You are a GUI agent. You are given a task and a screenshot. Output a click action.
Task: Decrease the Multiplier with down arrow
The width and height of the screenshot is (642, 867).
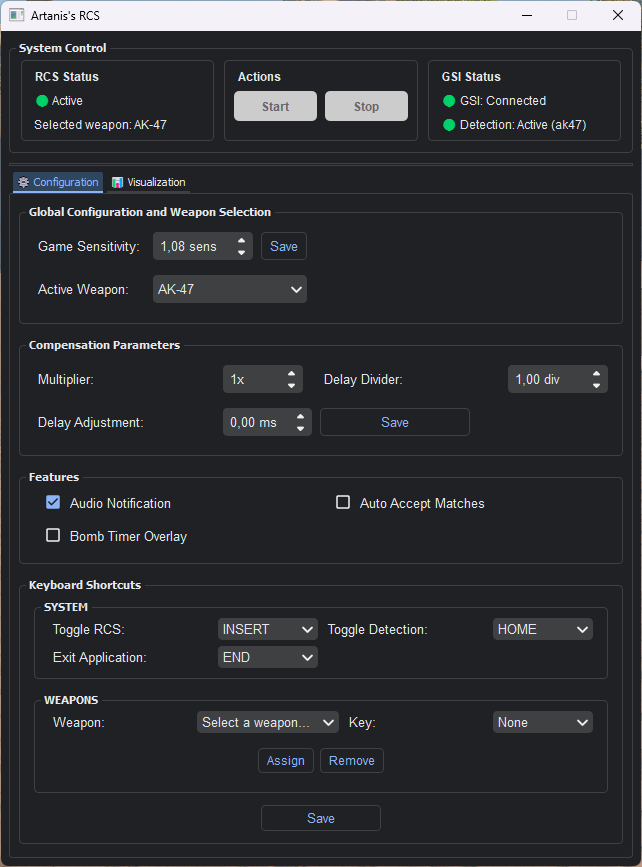(x=291, y=385)
